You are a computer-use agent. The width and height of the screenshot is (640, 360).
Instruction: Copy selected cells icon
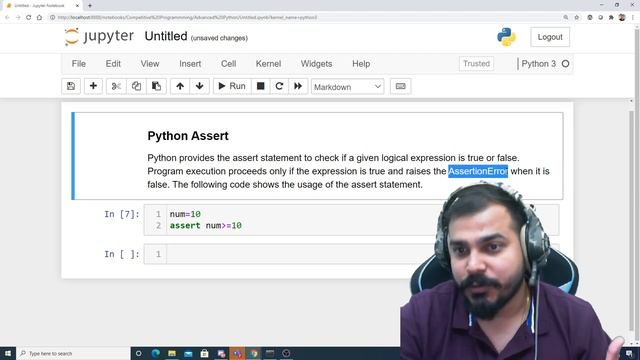click(x=136, y=86)
